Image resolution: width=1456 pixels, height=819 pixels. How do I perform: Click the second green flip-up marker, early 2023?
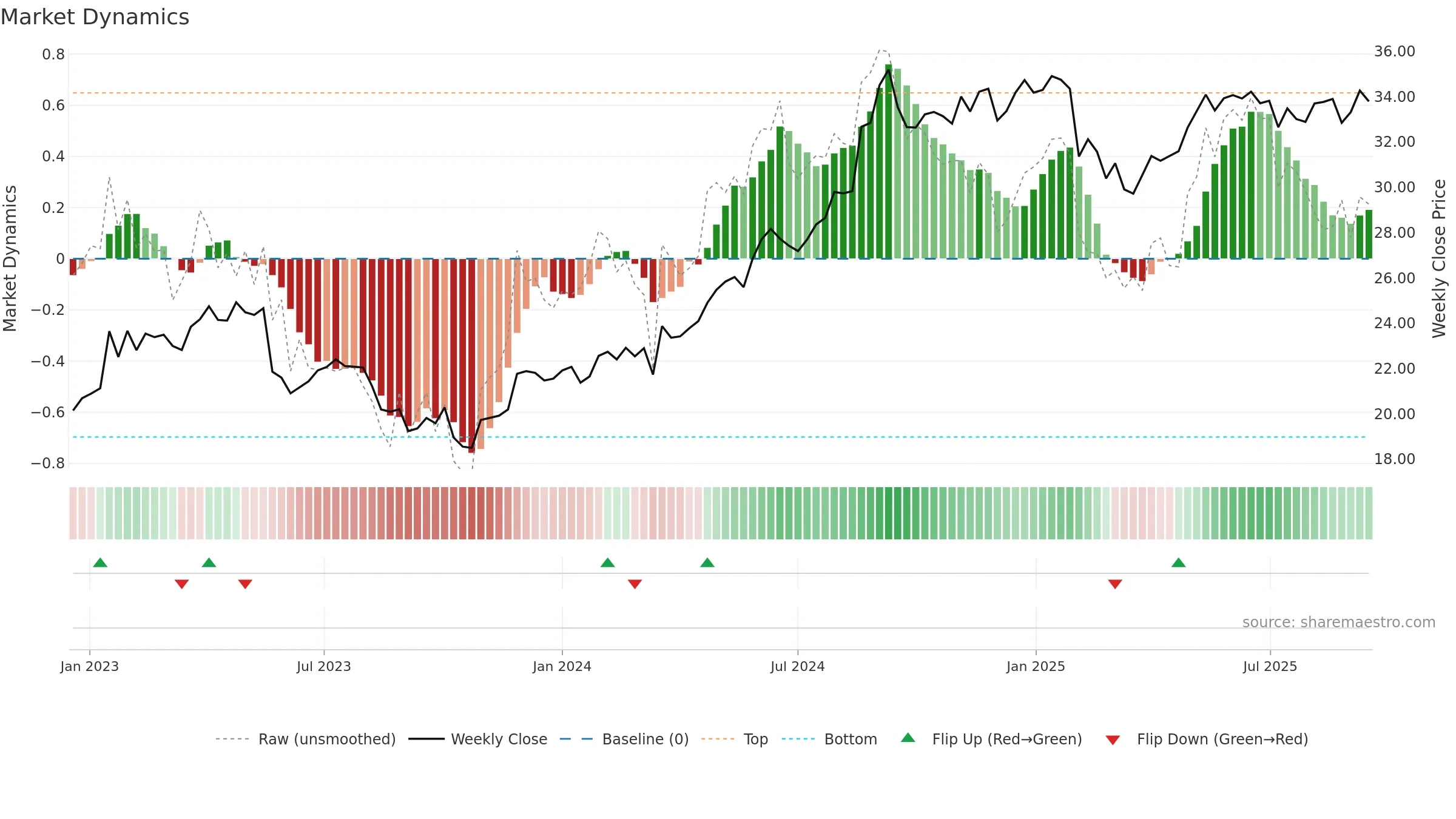click(209, 562)
